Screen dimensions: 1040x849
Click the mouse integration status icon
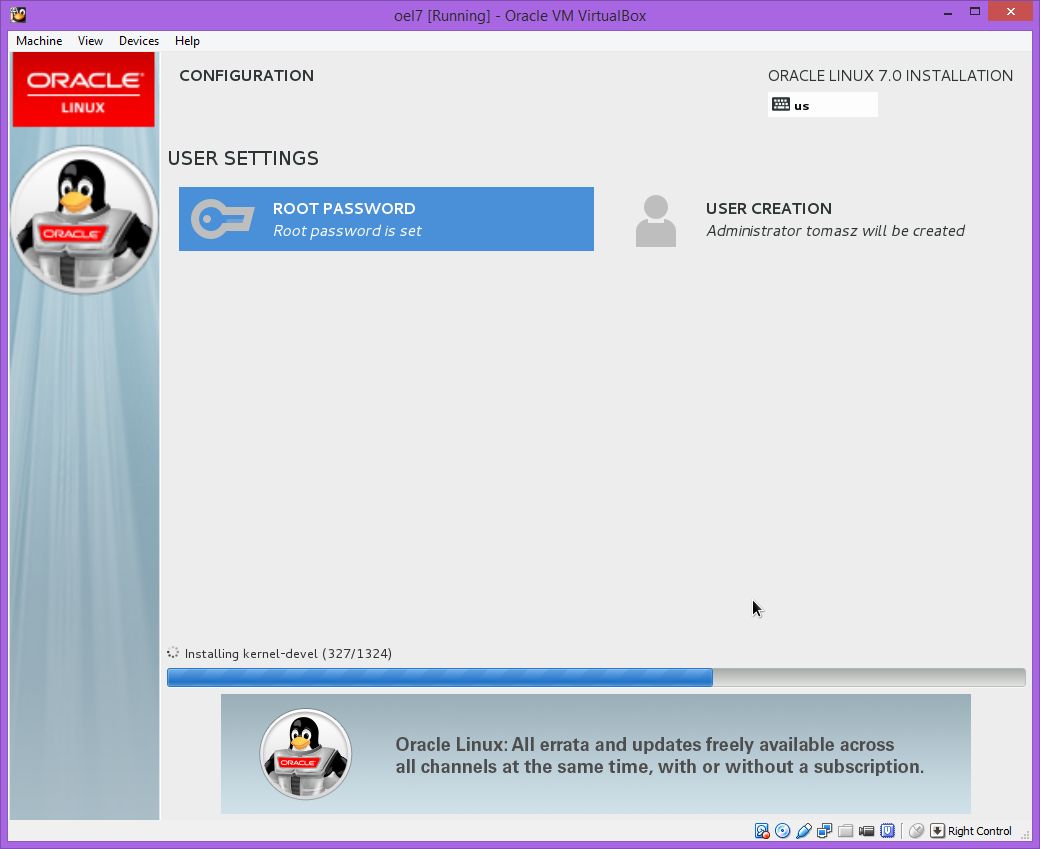917,830
